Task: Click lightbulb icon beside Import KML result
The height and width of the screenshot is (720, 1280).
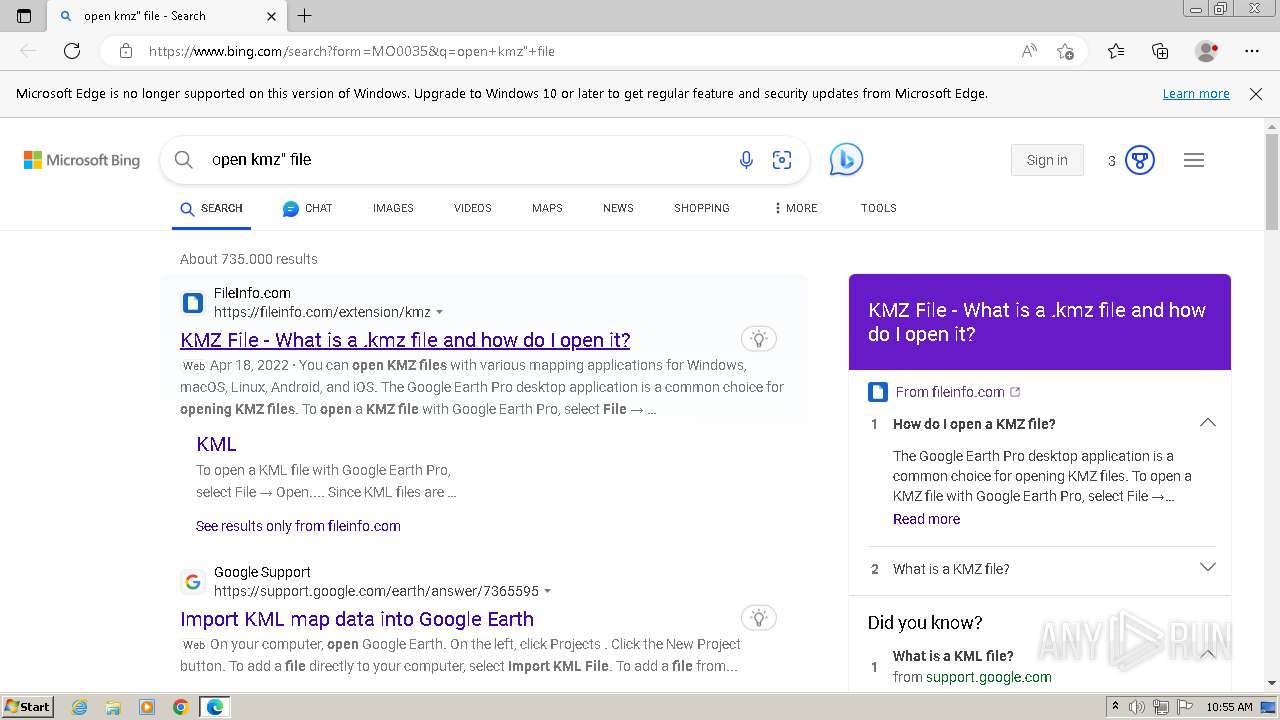Action: pos(759,618)
